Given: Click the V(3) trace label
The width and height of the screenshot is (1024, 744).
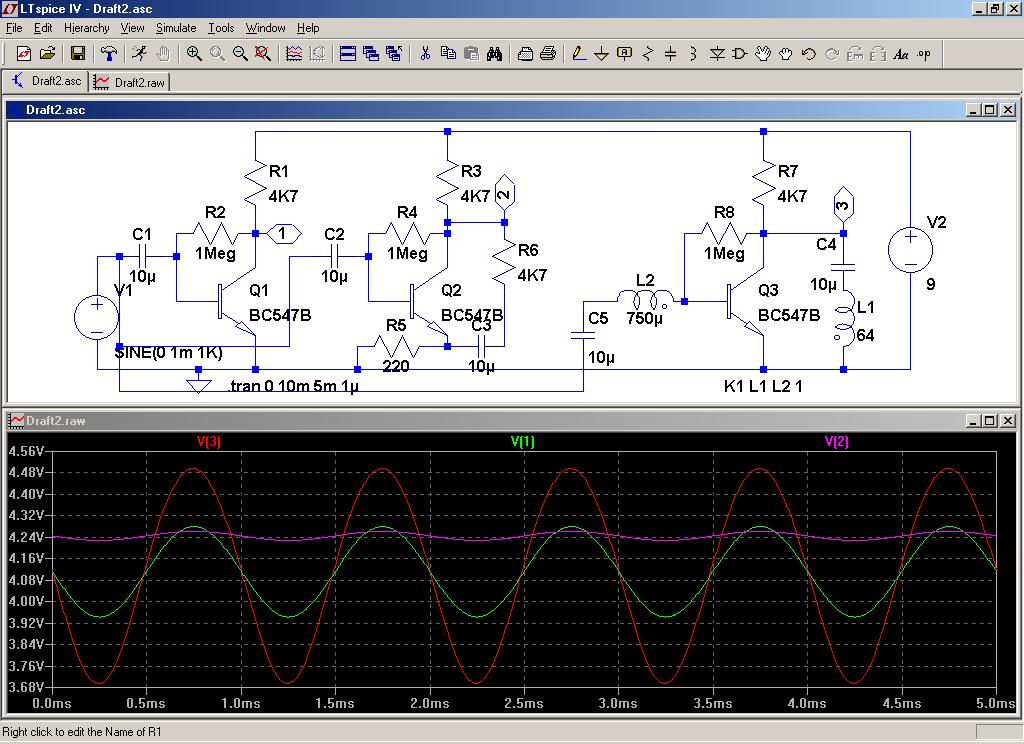Looking at the screenshot, I should click(208, 442).
